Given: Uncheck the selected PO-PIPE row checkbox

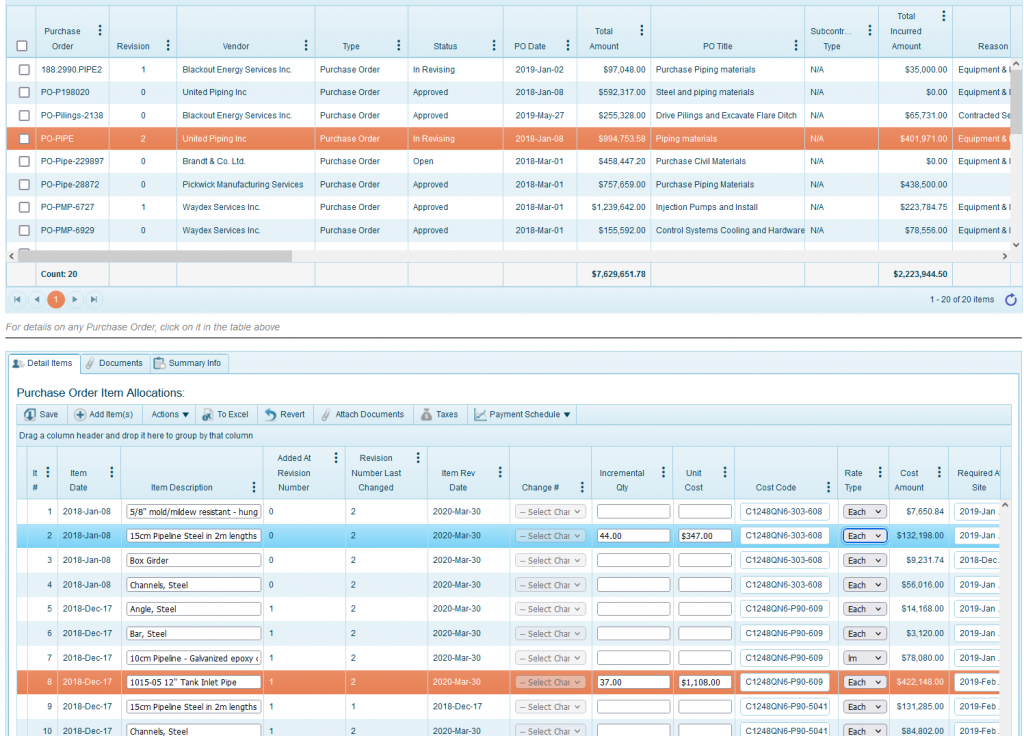Looking at the screenshot, I should [x=22, y=138].
